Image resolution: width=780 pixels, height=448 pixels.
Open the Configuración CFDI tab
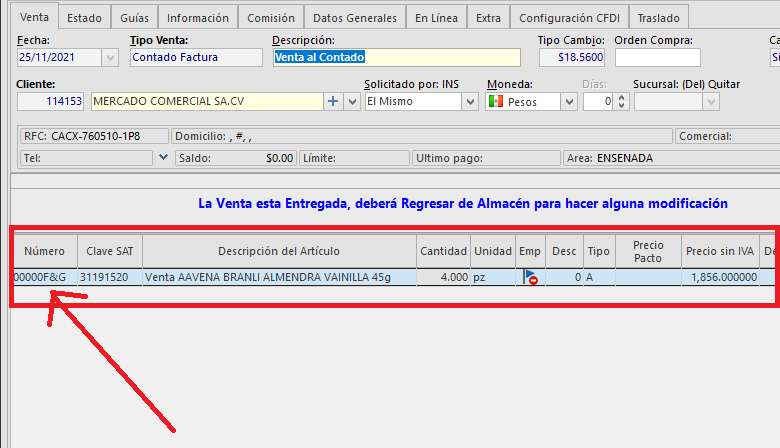(570, 18)
